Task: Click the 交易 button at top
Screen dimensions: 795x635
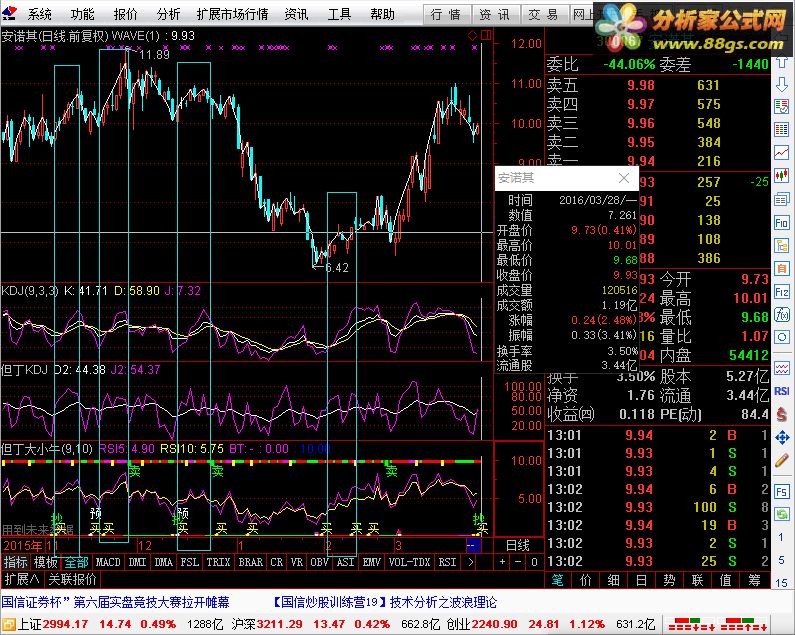Action: coord(544,15)
